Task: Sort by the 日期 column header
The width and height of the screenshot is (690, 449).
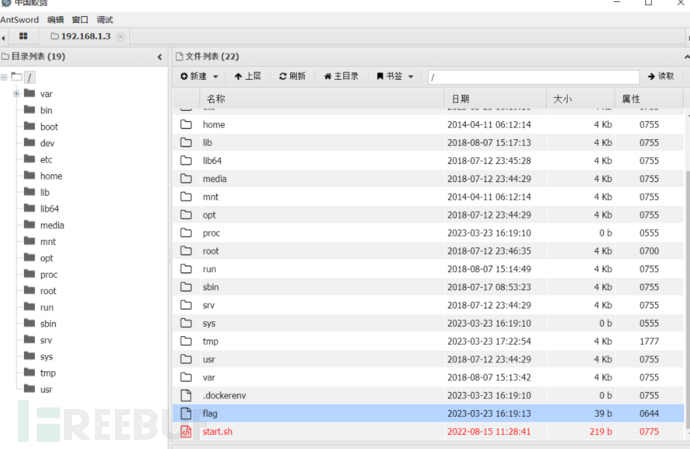Action: pyautogui.click(x=495, y=99)
